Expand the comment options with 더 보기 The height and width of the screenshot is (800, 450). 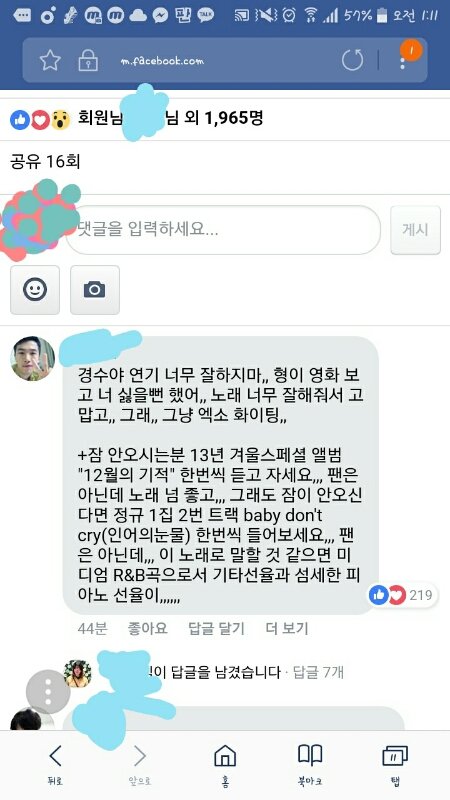287,629
